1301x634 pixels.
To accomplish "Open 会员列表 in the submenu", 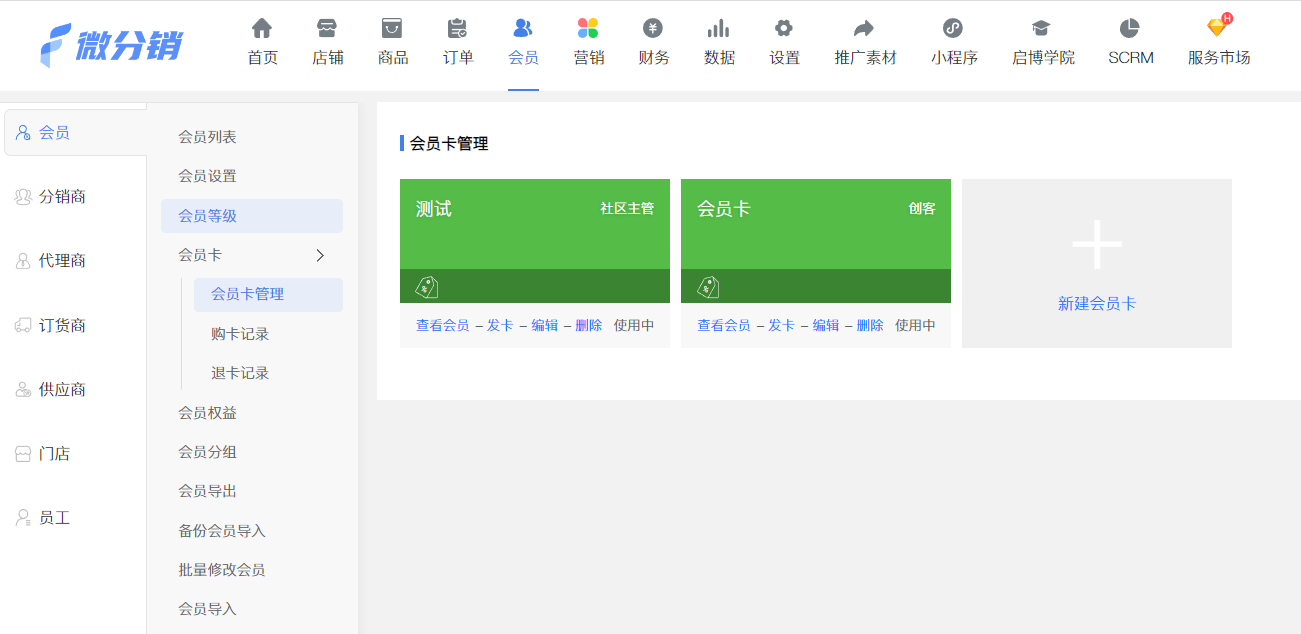I will pos(207,137).
